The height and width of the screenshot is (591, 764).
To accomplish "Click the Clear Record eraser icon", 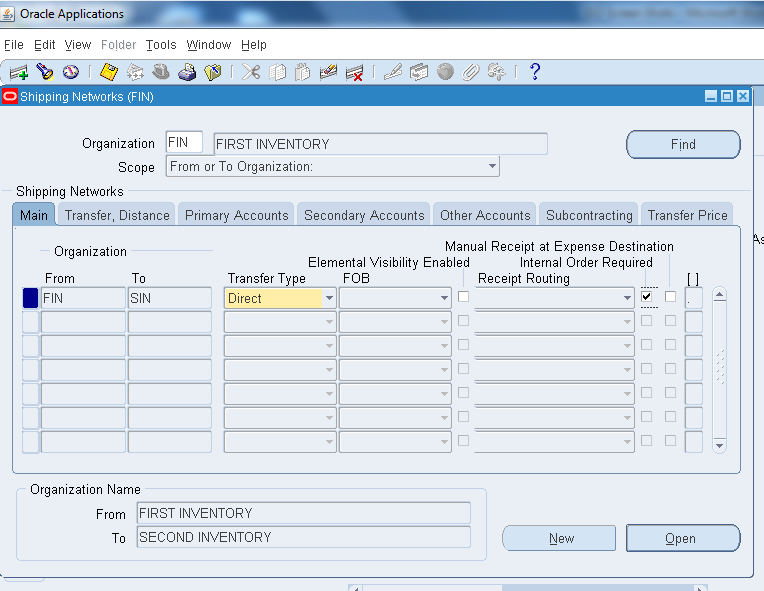I will 328,72.
